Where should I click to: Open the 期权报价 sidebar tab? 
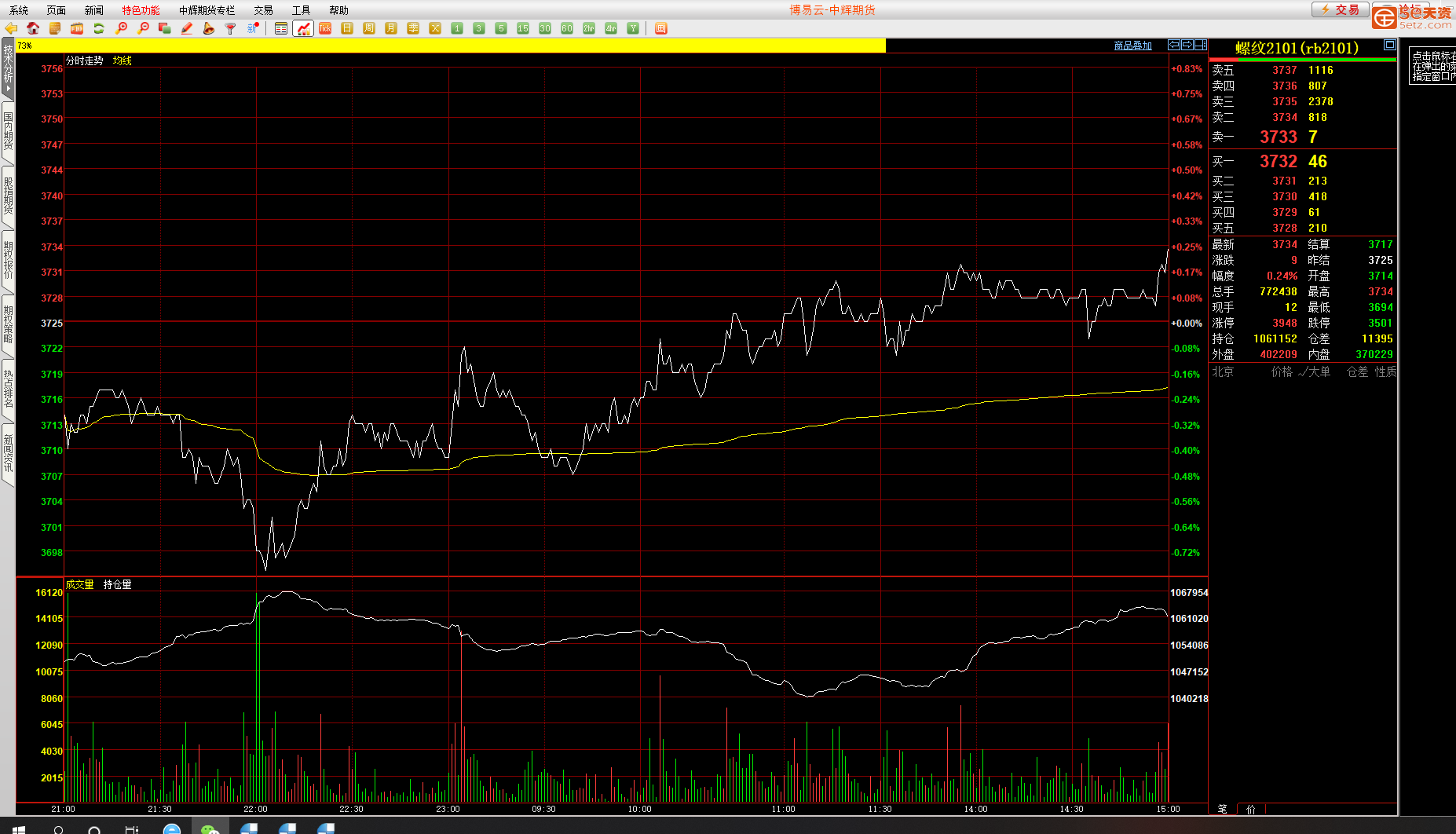[x=8, y=261]
